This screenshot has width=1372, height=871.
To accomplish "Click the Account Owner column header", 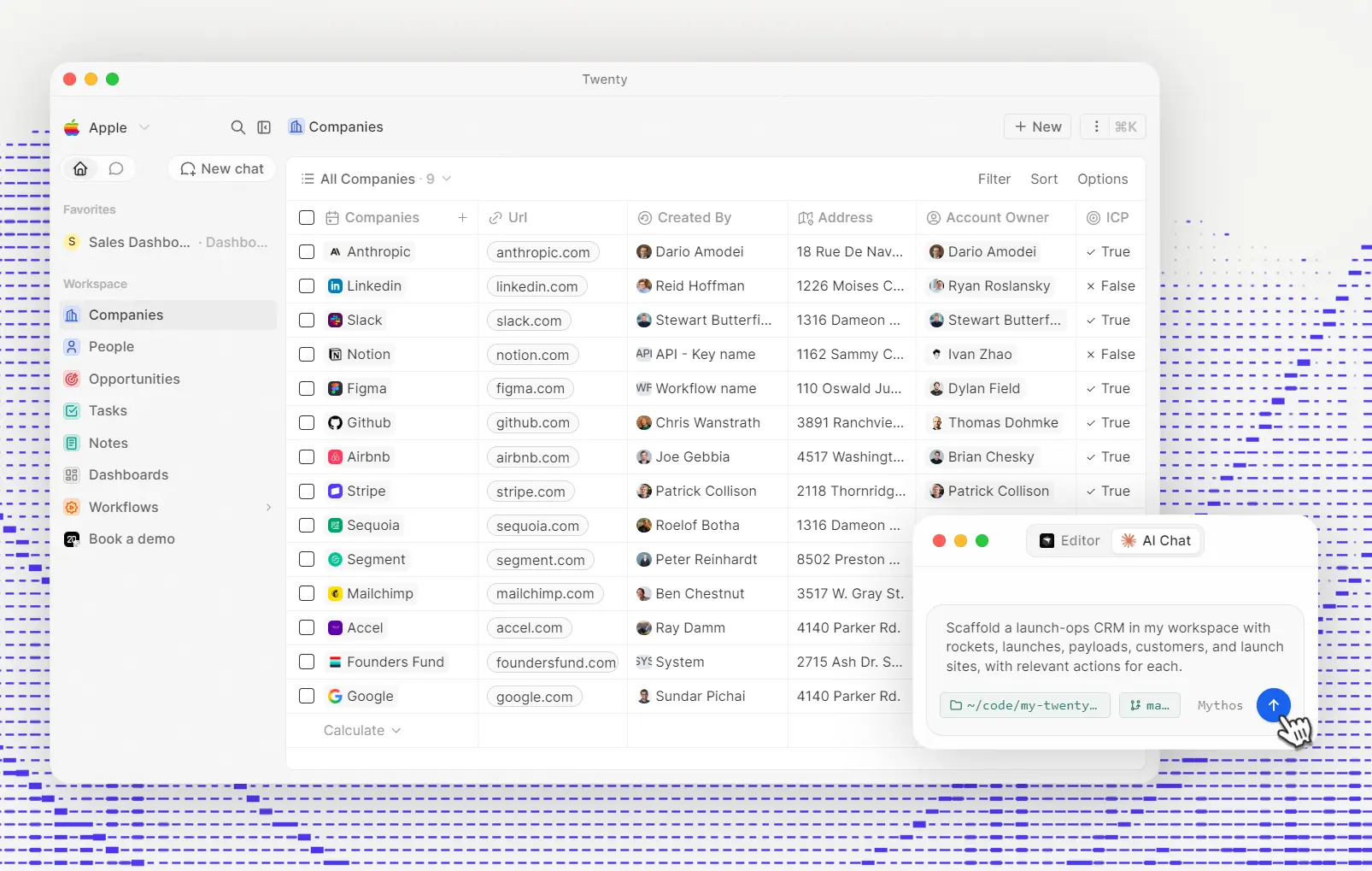I will tap(995, 218).
